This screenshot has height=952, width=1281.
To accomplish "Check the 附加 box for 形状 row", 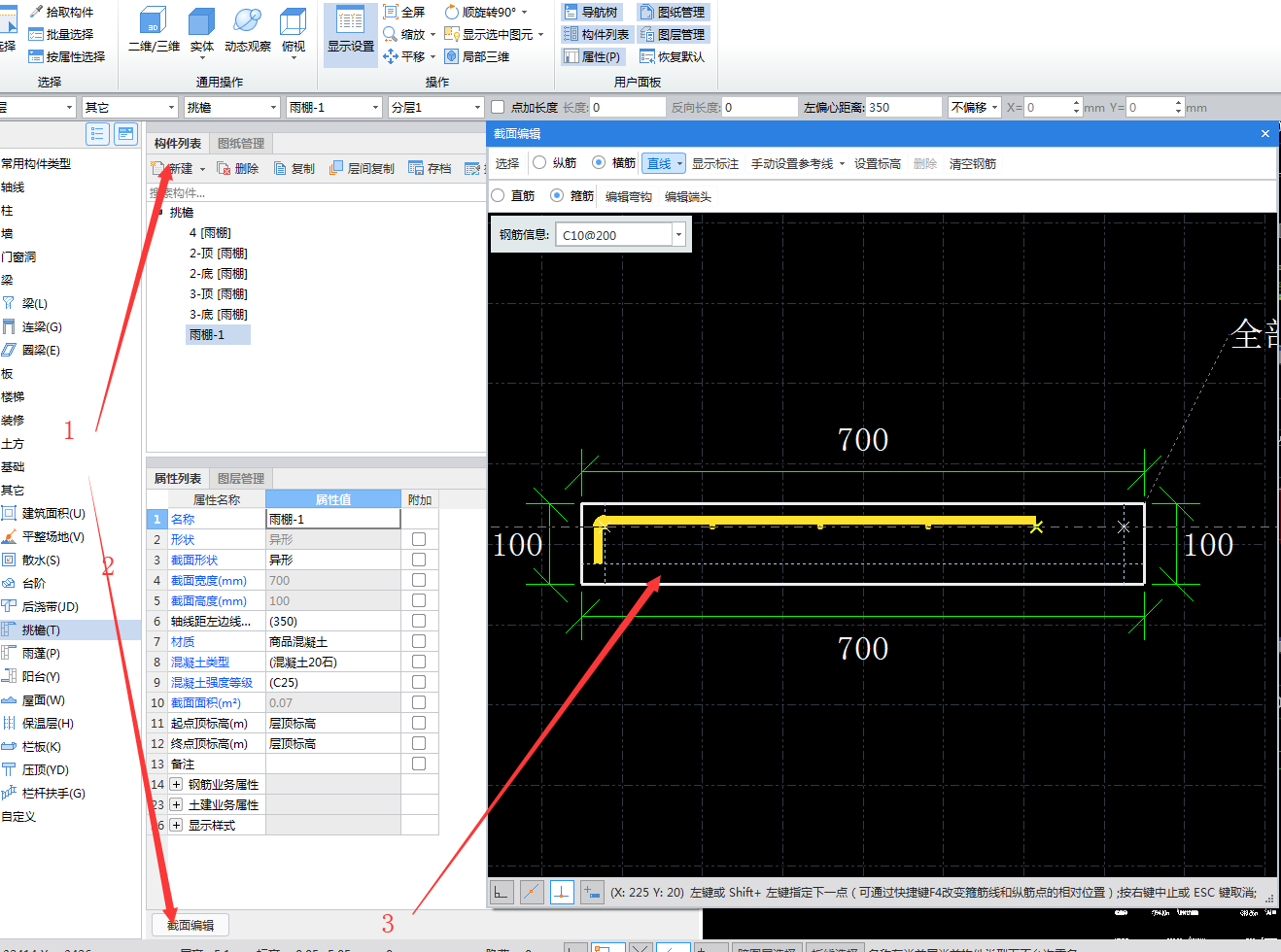I will [419, 539].
